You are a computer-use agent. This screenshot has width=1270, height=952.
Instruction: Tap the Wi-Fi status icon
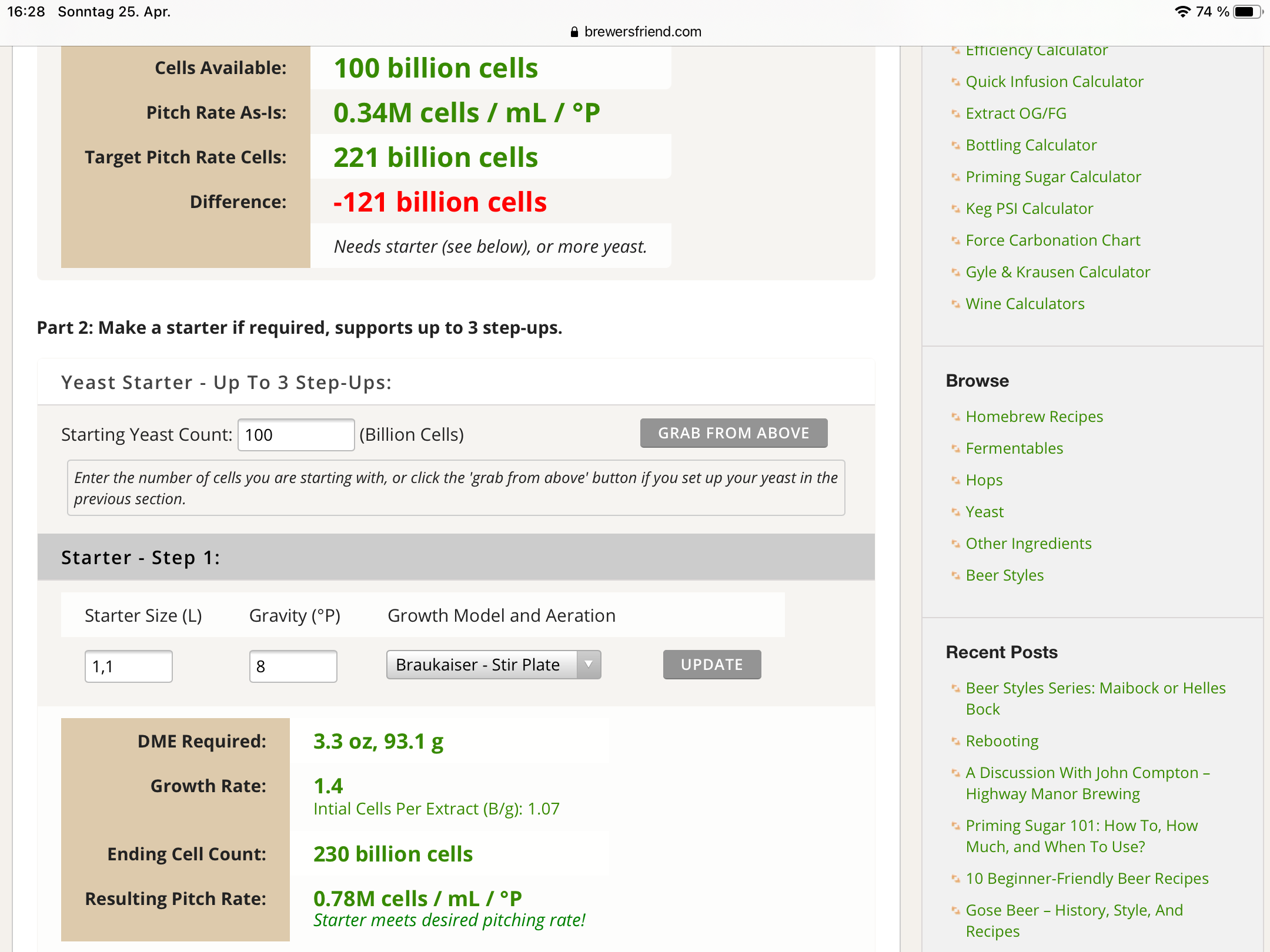[x=1182, y=12]
